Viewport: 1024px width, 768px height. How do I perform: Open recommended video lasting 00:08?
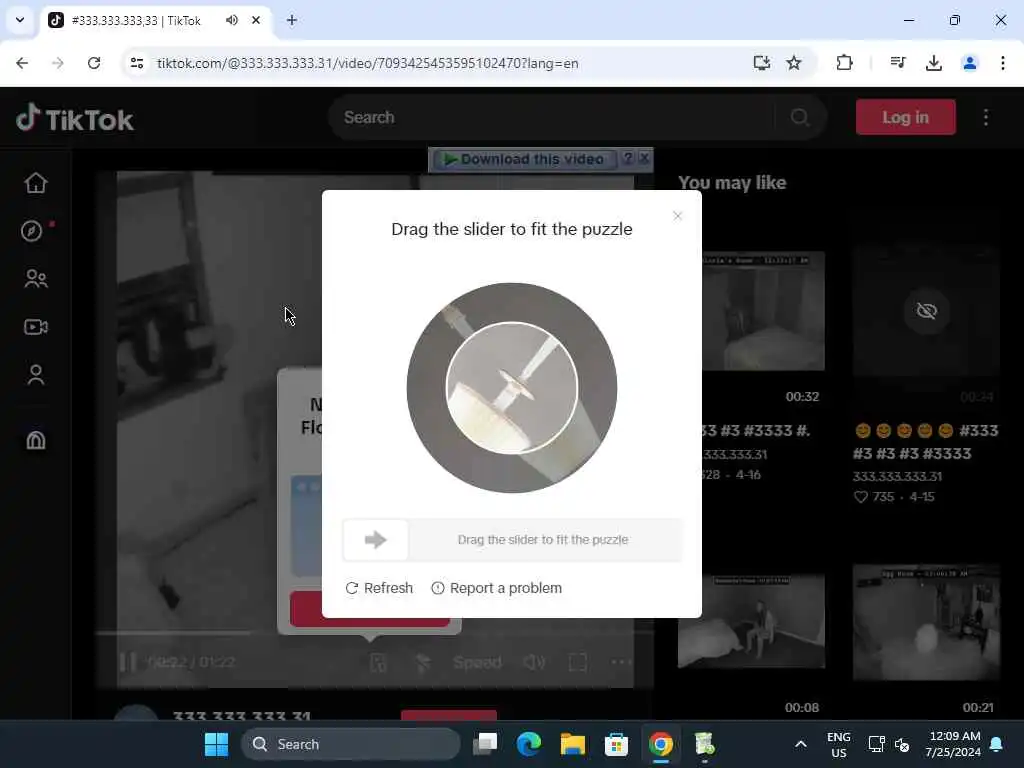pos(751,620)
